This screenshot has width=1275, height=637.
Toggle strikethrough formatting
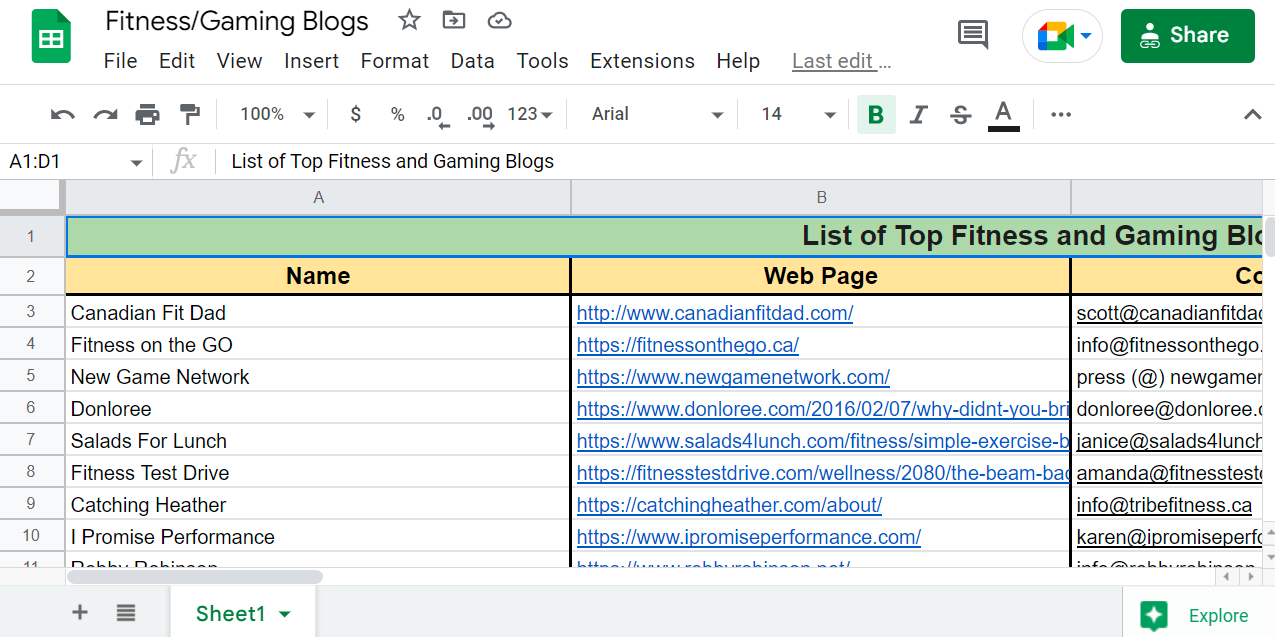(x=960, y=115)
